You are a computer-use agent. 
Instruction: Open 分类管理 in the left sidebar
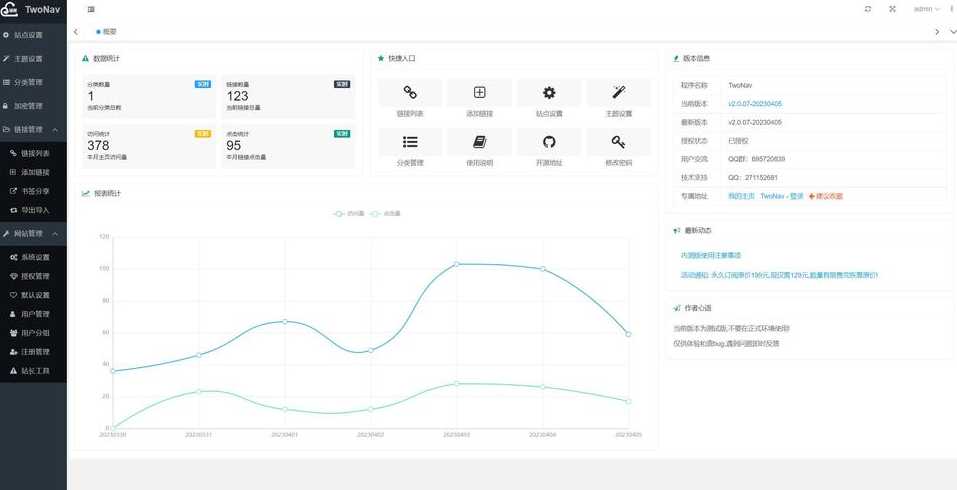33,82
